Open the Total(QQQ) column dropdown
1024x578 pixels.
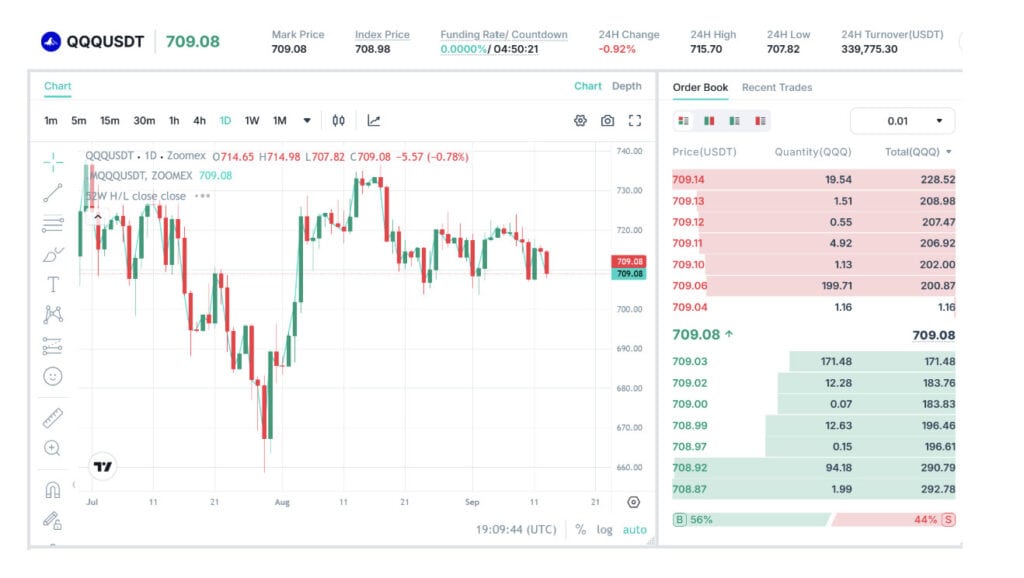948,152
